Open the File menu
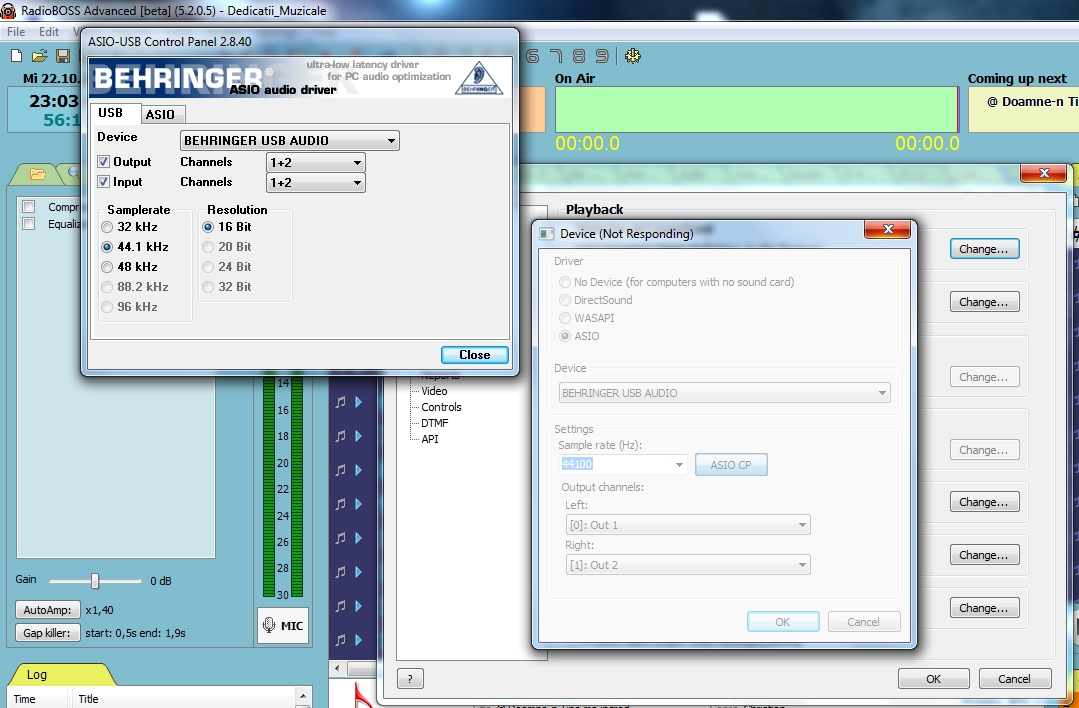1079x708 pixels. pos(16,32)
